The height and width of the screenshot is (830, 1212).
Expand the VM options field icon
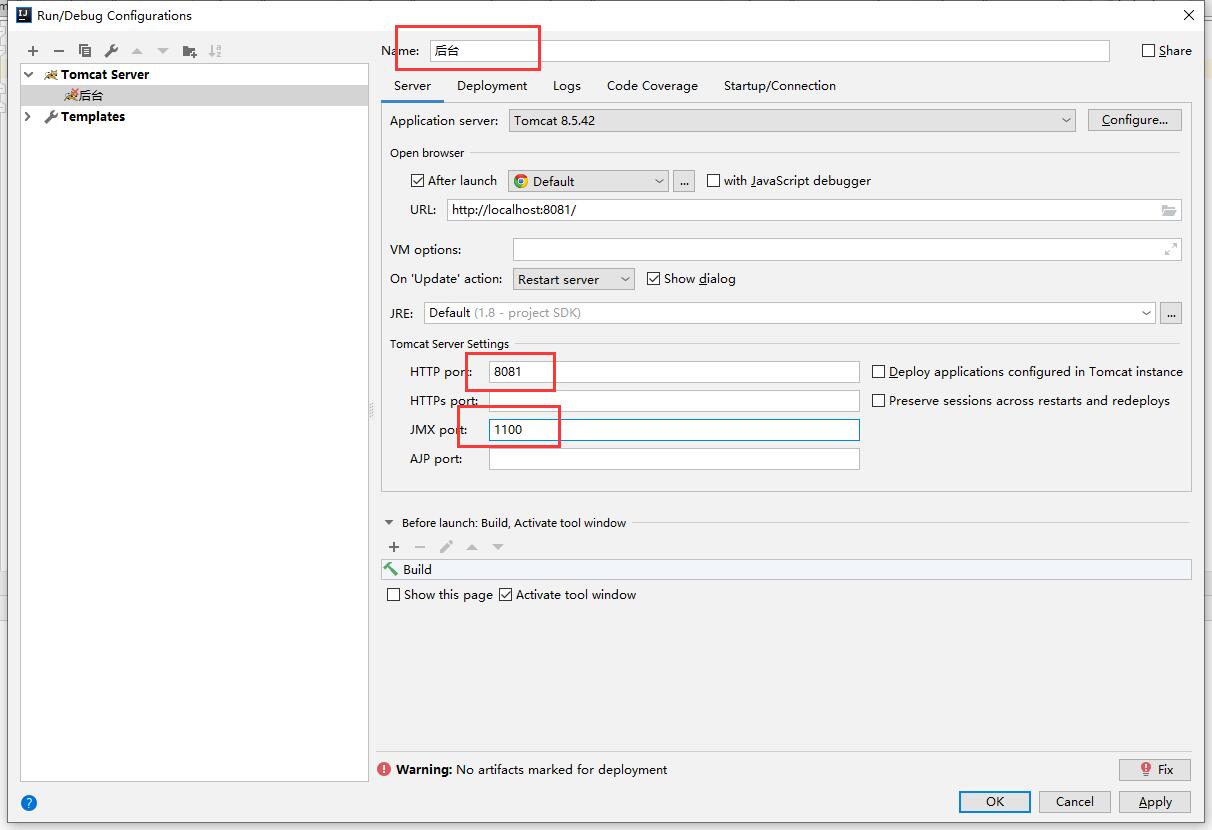click(1170, 250)
